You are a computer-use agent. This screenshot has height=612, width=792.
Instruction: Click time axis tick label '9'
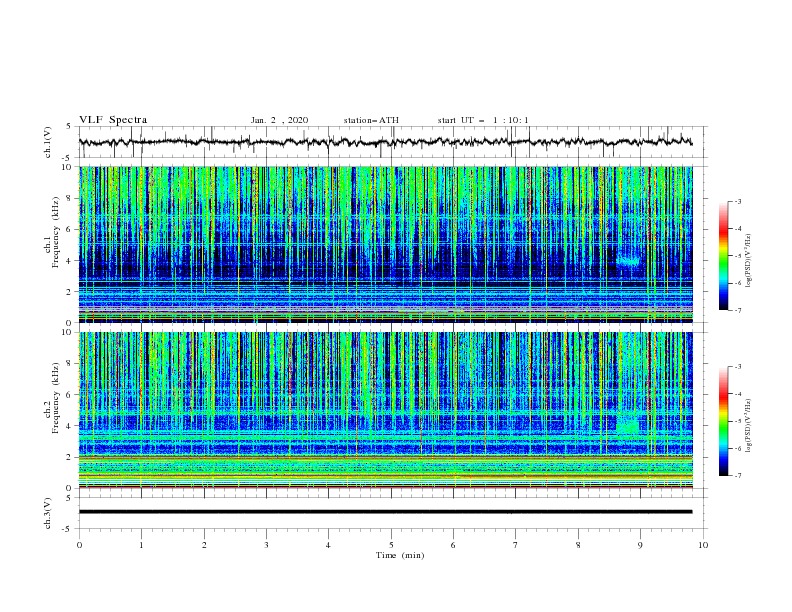click(641, 545)
